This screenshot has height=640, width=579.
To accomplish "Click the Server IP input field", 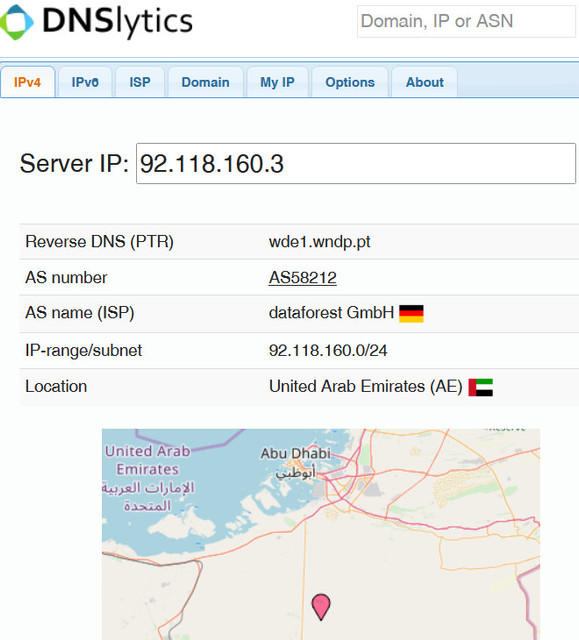I will [356, 163].
